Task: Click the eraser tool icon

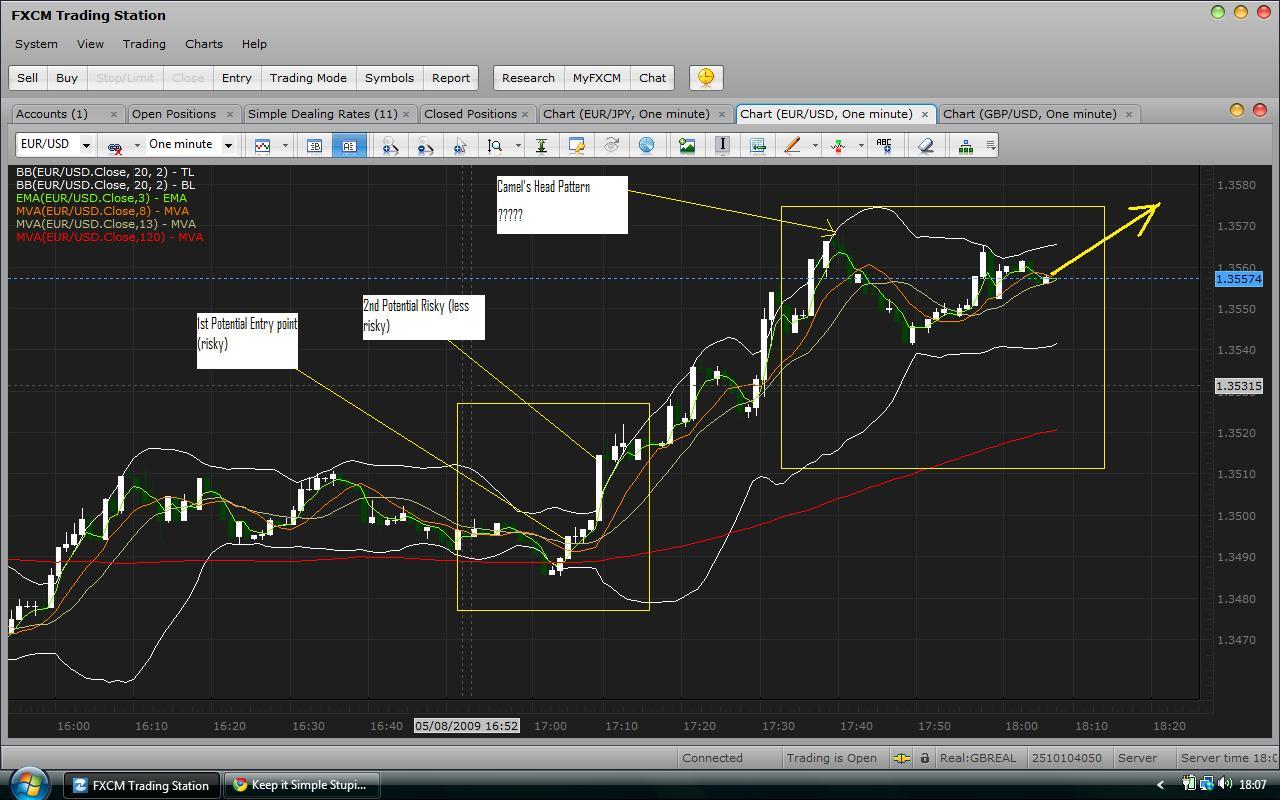Action: click(925, 146)
